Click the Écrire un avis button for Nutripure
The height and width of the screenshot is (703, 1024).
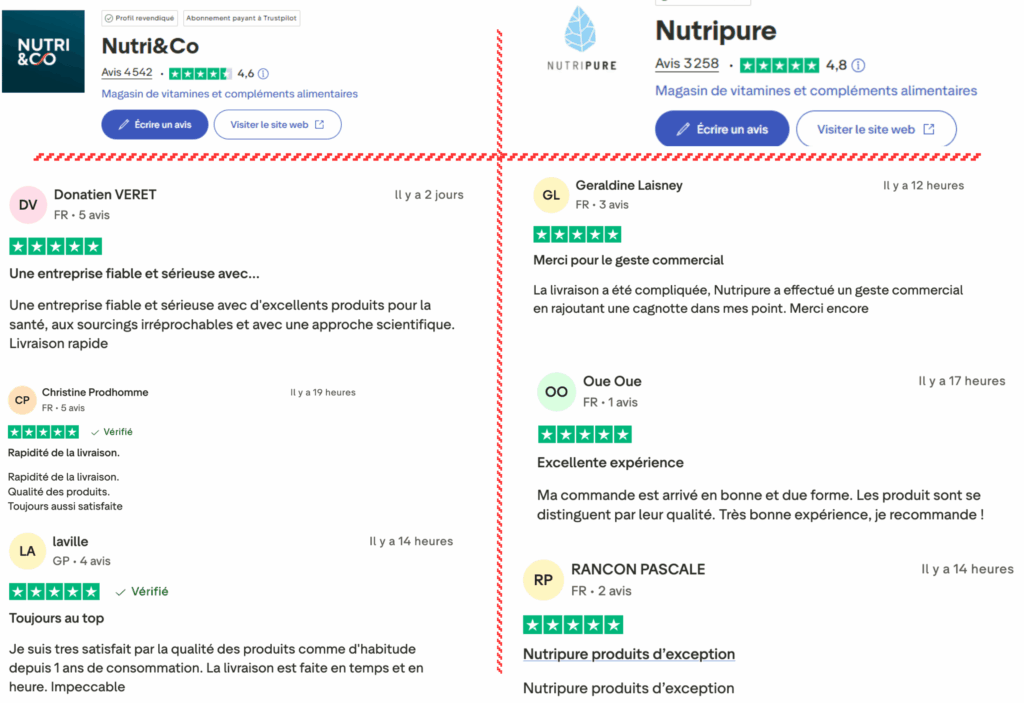(722, 129)
